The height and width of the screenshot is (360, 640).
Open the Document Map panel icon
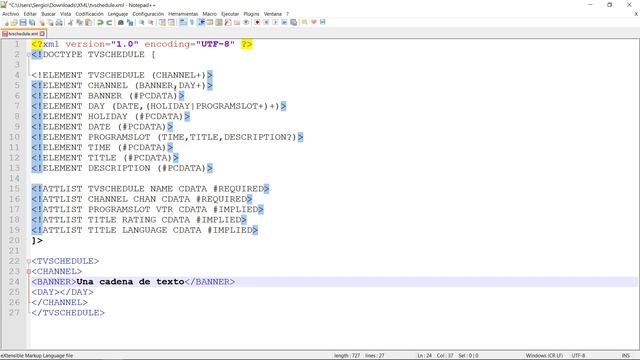click(x=219, y=22)
